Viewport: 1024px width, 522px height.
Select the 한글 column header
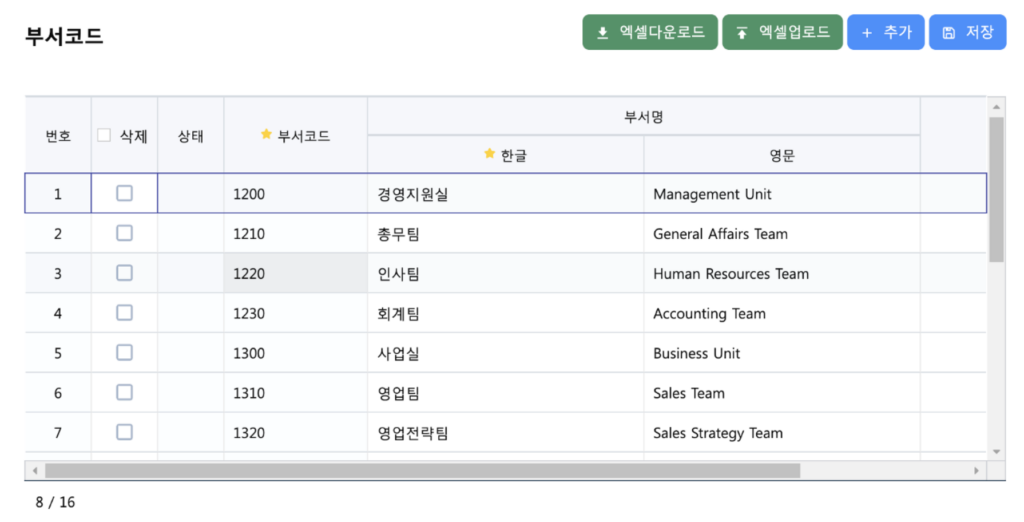click(505, 155)
